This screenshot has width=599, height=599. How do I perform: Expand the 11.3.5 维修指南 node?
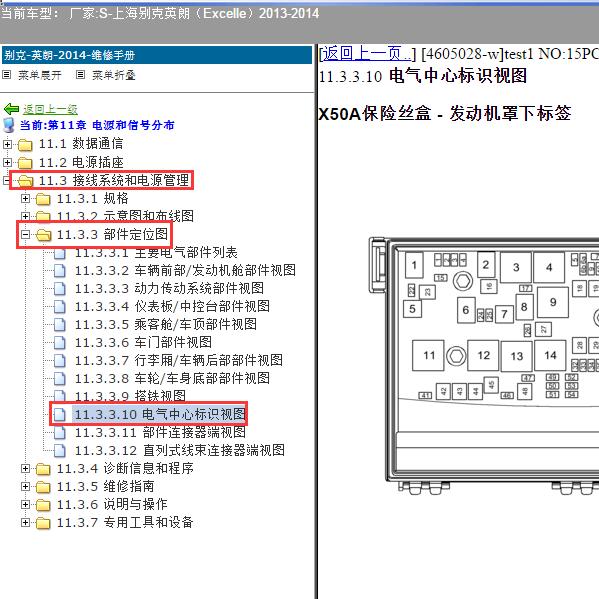[25, 486]
